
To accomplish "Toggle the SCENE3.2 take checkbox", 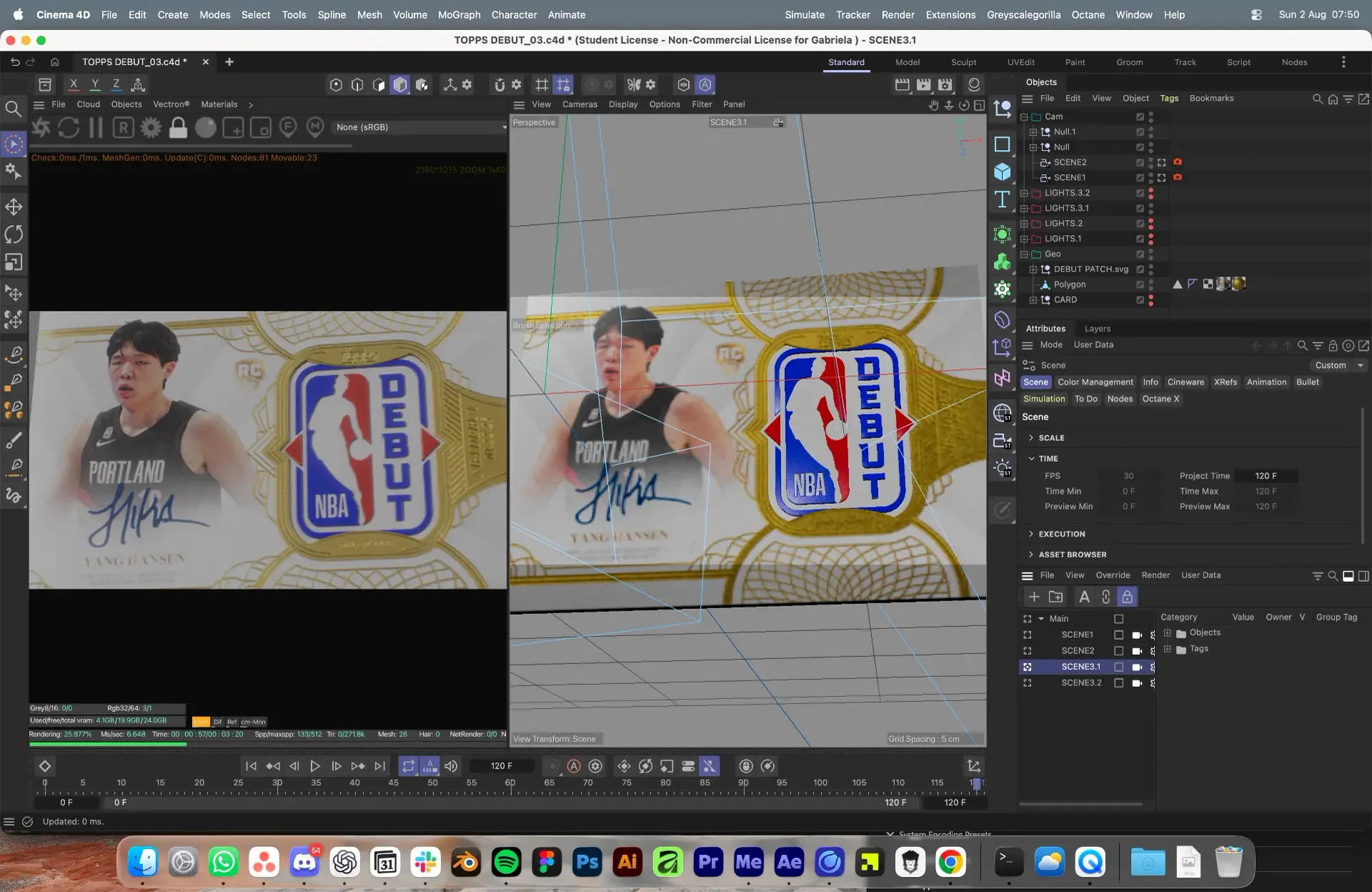I will [1118, 683].
